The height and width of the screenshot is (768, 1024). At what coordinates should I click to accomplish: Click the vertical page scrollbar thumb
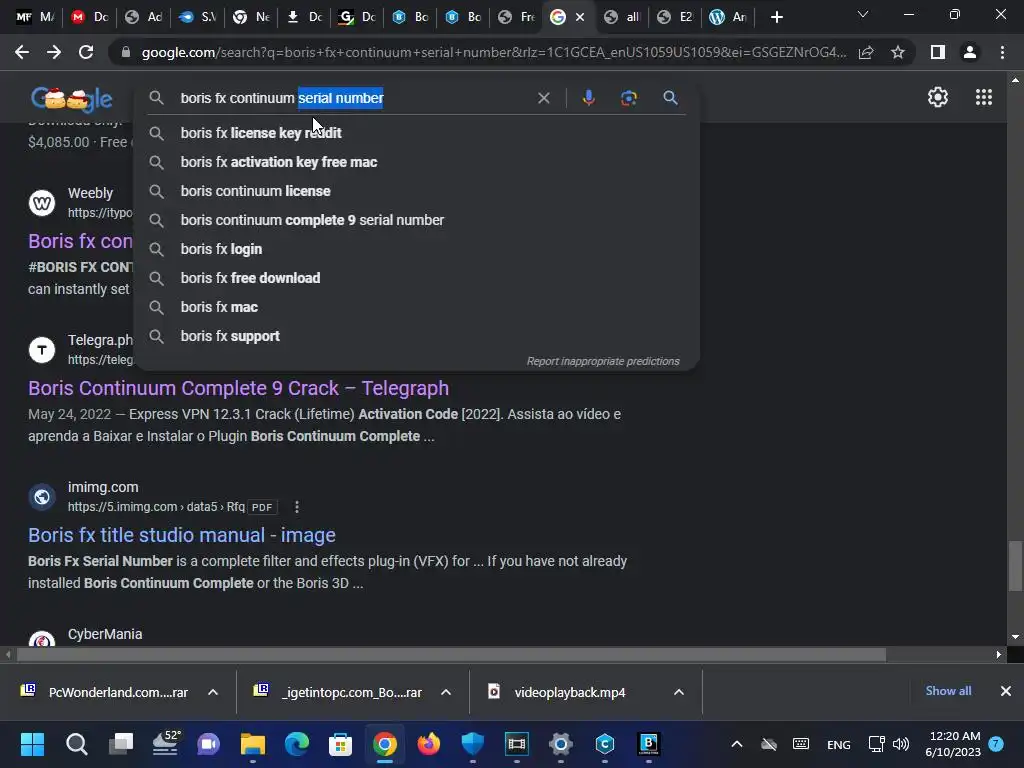pos(1014,566)
